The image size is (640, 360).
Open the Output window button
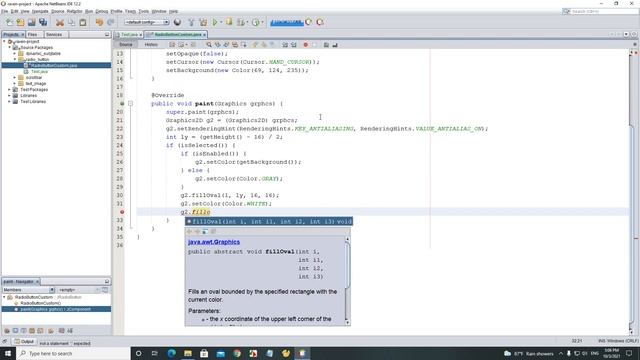tap(24, 342)
